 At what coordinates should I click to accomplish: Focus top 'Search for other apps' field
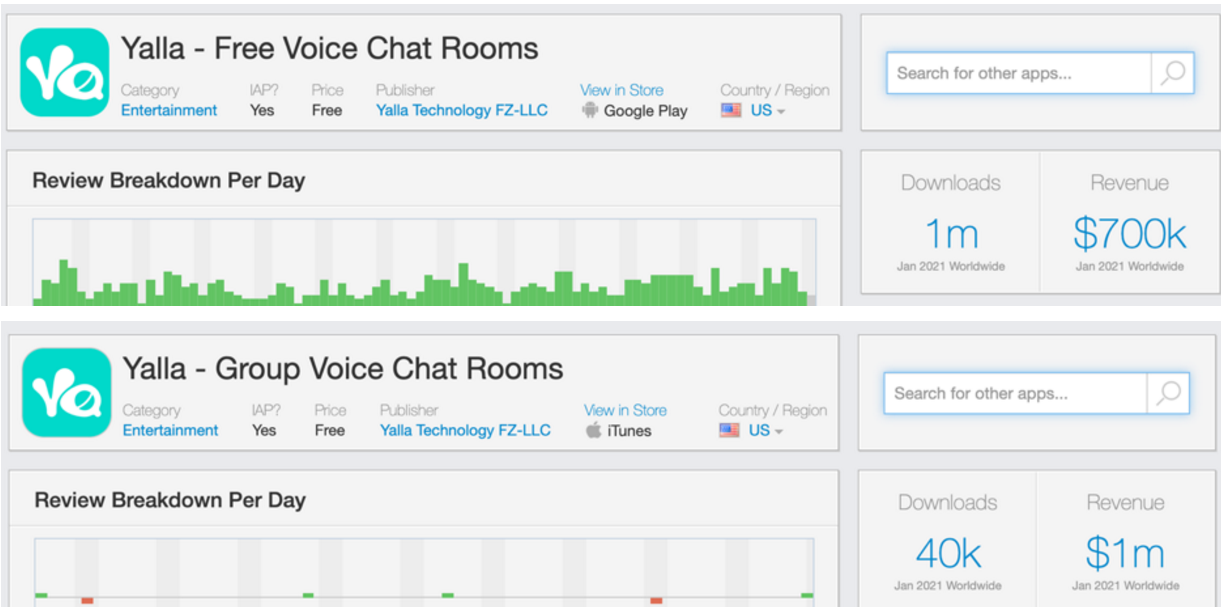(1019, 73)
